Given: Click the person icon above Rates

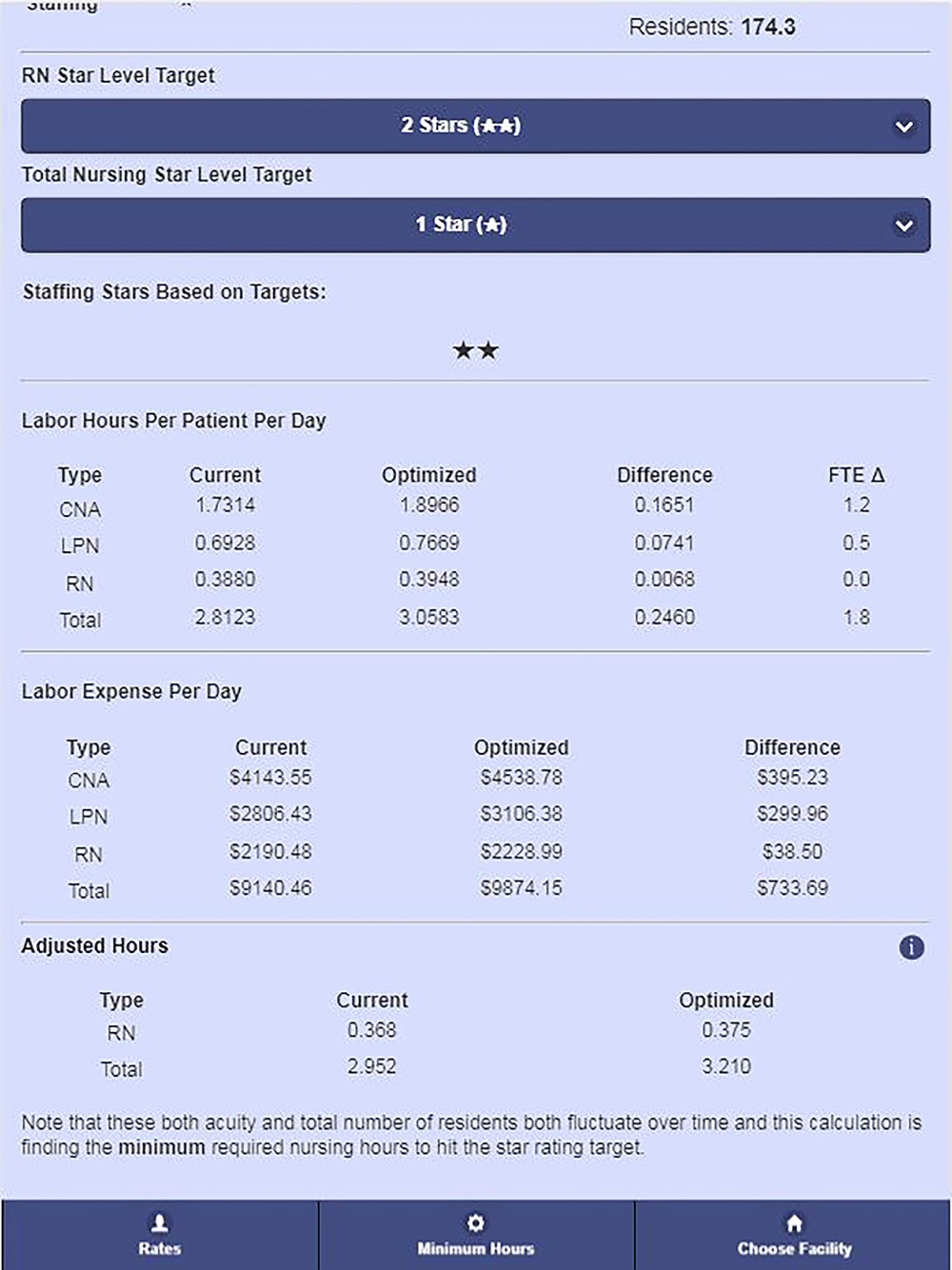Looking at the screenshot, I should (159, 1222).
